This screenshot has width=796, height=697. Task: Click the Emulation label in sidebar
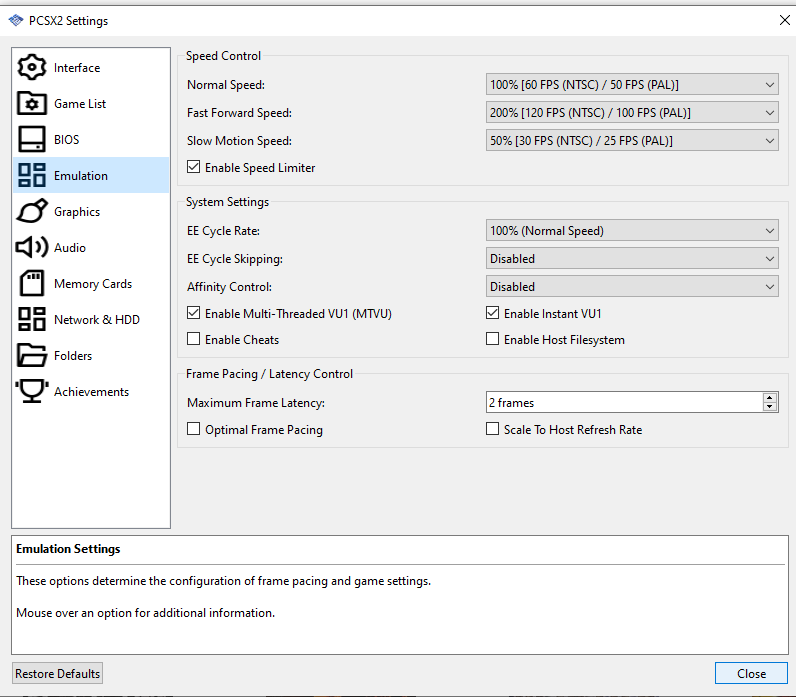pos(81,176)
